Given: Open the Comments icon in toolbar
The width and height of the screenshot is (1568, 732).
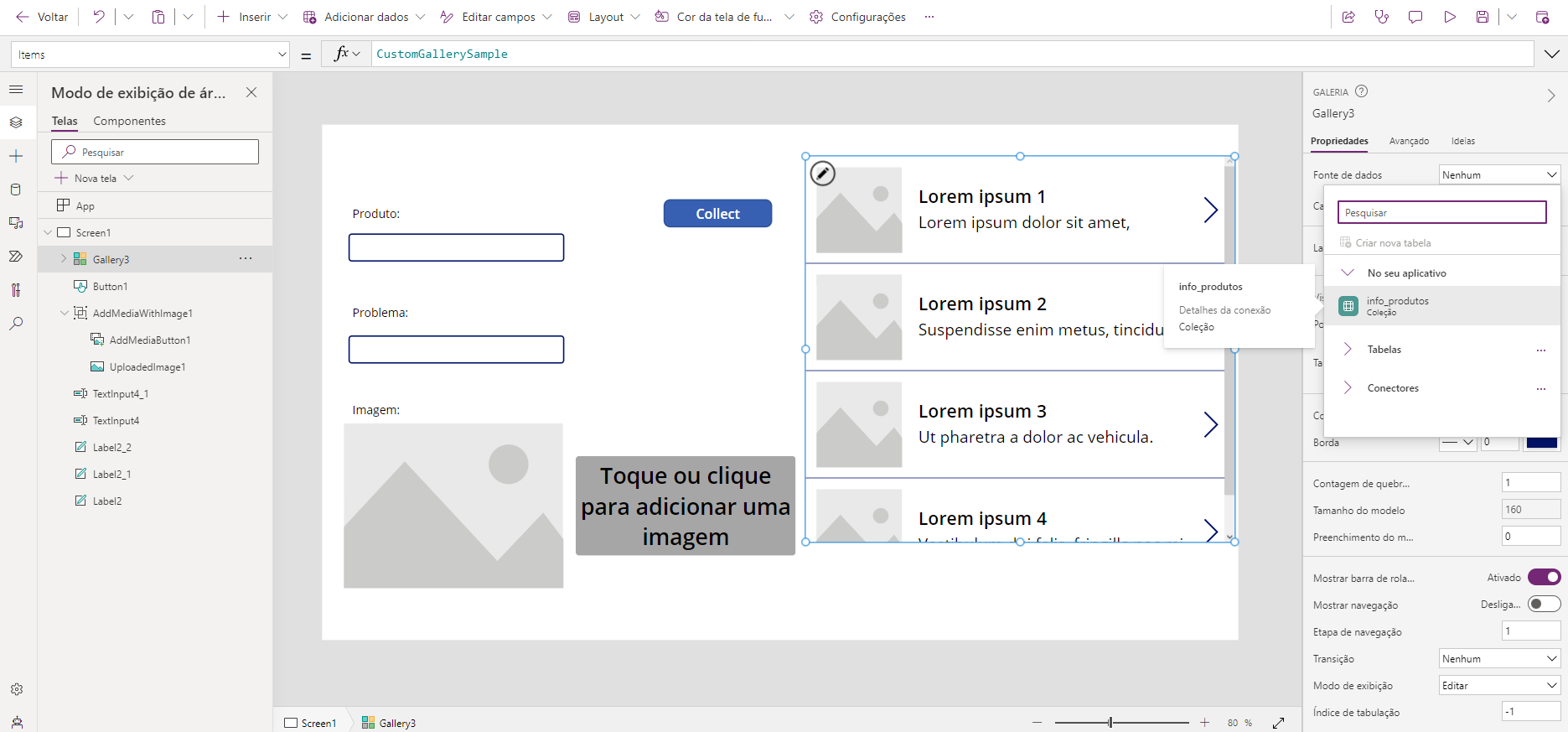Looking at the screenshot, I should 1415,17.
